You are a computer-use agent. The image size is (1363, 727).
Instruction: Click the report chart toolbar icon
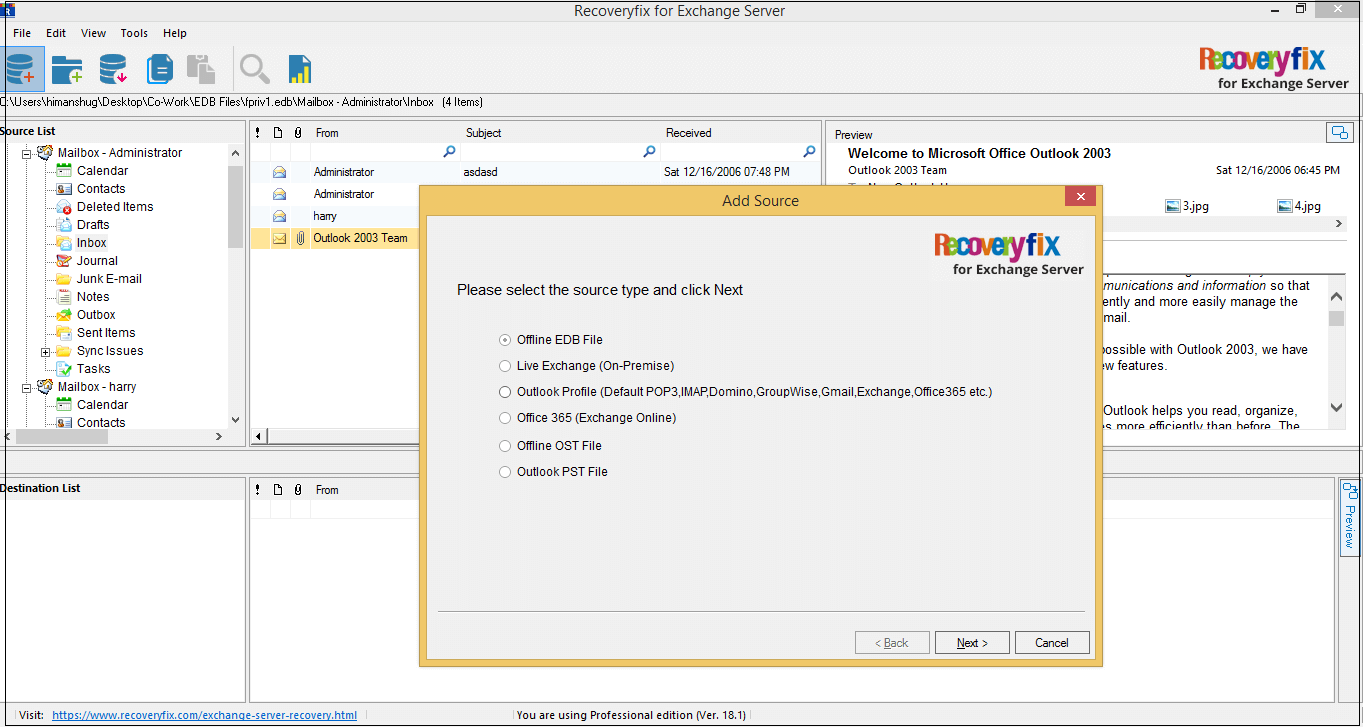pyautogui.click(x=300, y=69)
